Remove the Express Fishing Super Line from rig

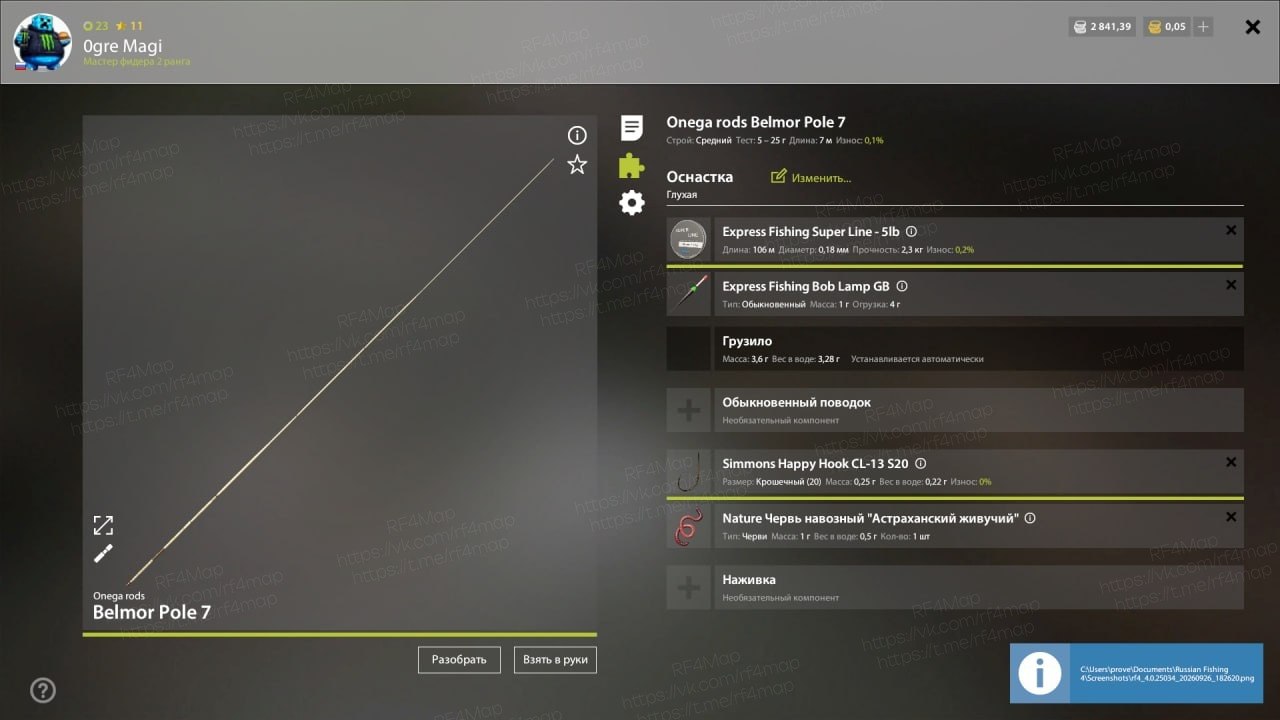point(1231,231)
